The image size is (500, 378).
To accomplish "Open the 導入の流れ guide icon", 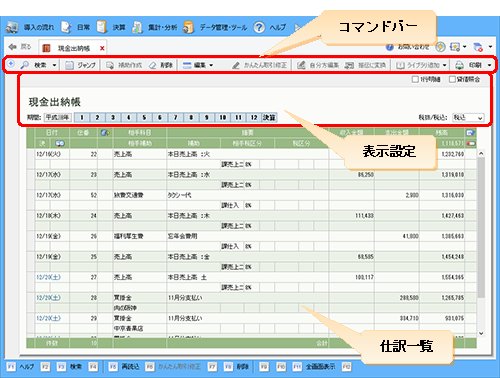I will coord(12,27).
